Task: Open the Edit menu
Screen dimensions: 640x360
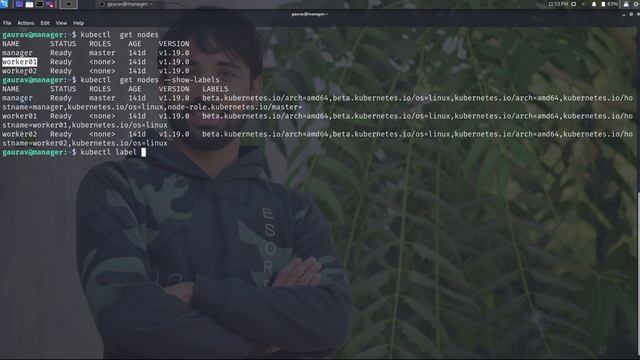Action: click(45, 23)
